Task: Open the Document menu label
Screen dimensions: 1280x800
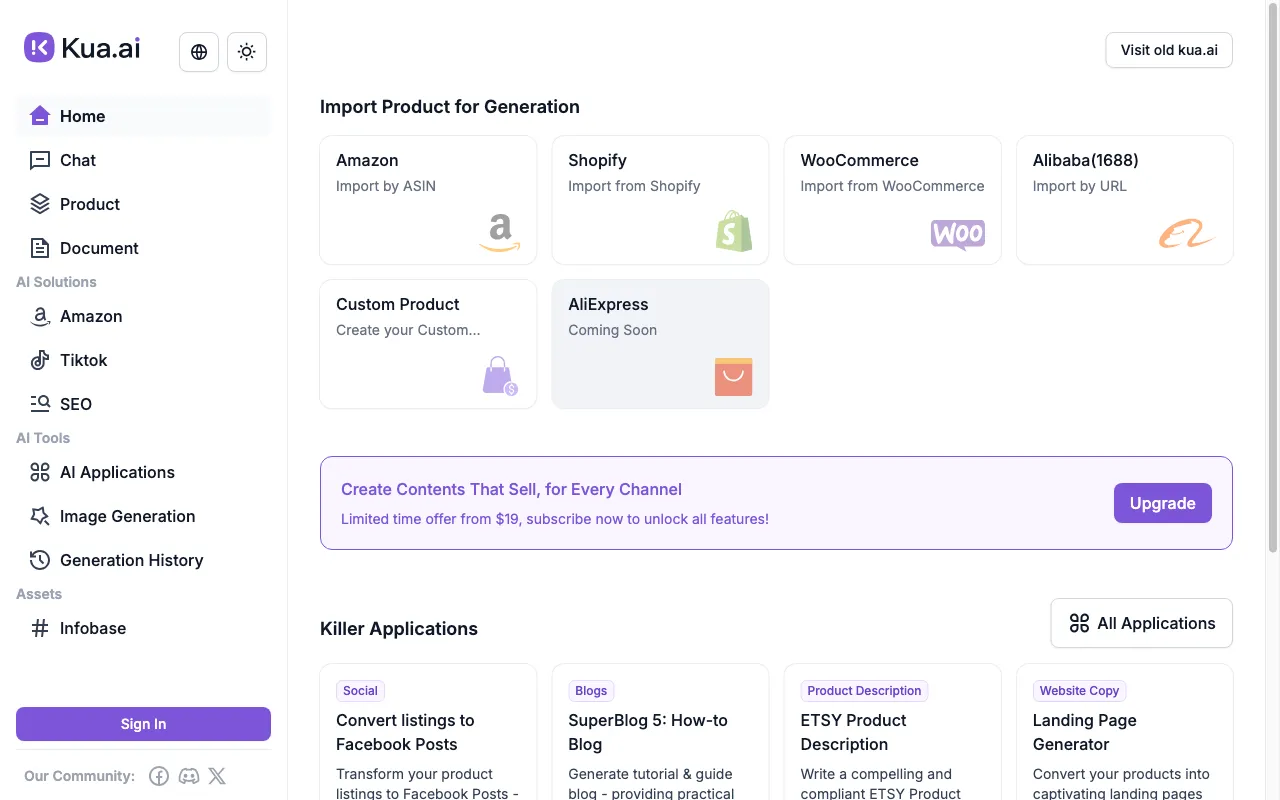Action: [99, 248]
